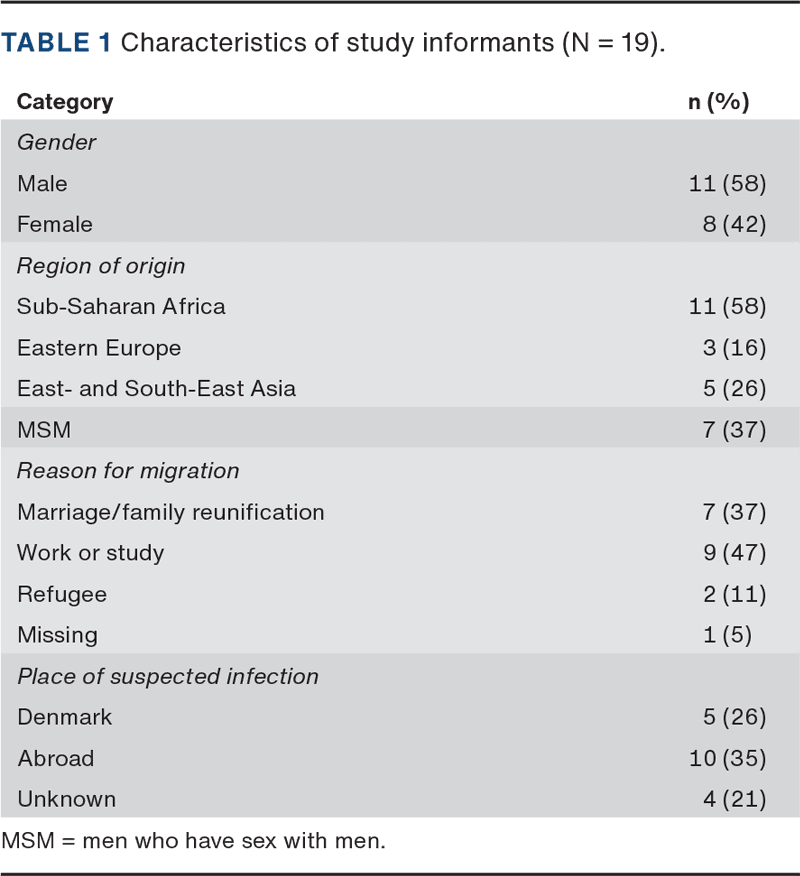The height and width of the screenshot is (876, 800).
Task: Click the Reason for migration heading
Action: (x=128, y=471)
